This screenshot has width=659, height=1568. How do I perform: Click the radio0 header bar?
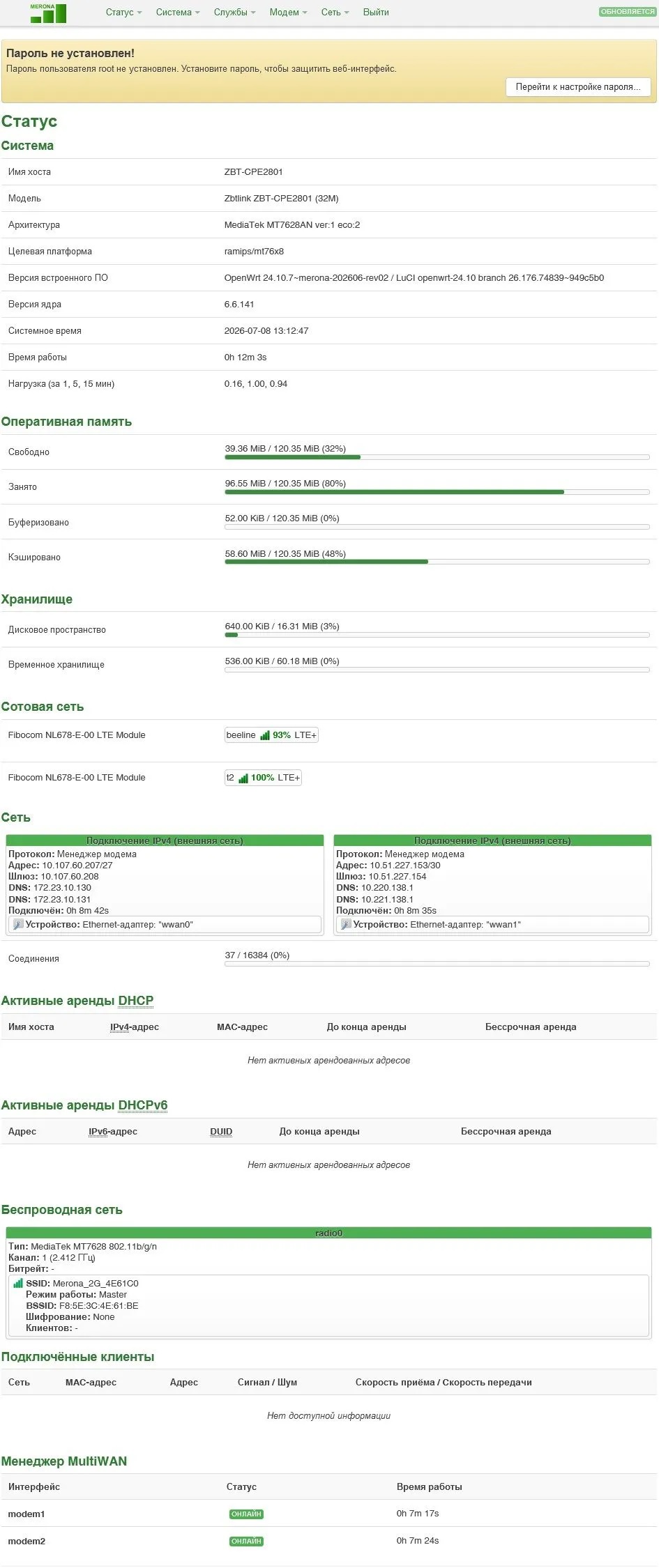point(329,1233)
